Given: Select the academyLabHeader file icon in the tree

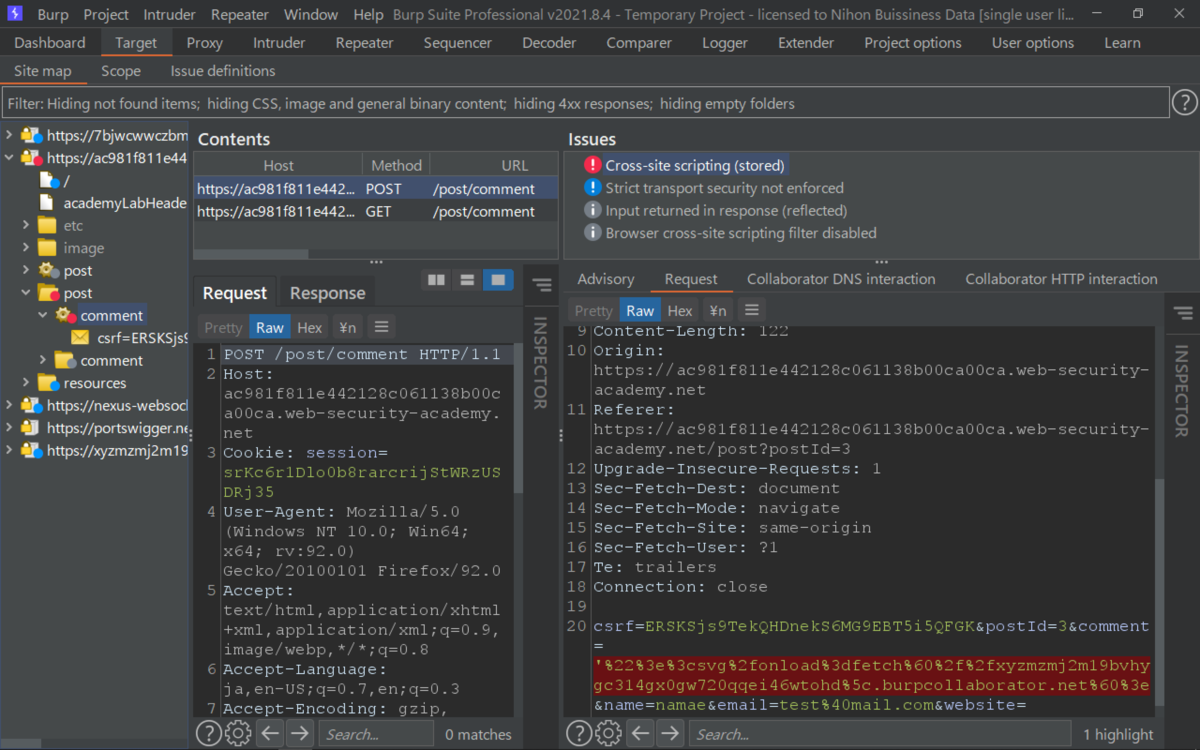Looking at the screenshot, I should coord(47,203).
